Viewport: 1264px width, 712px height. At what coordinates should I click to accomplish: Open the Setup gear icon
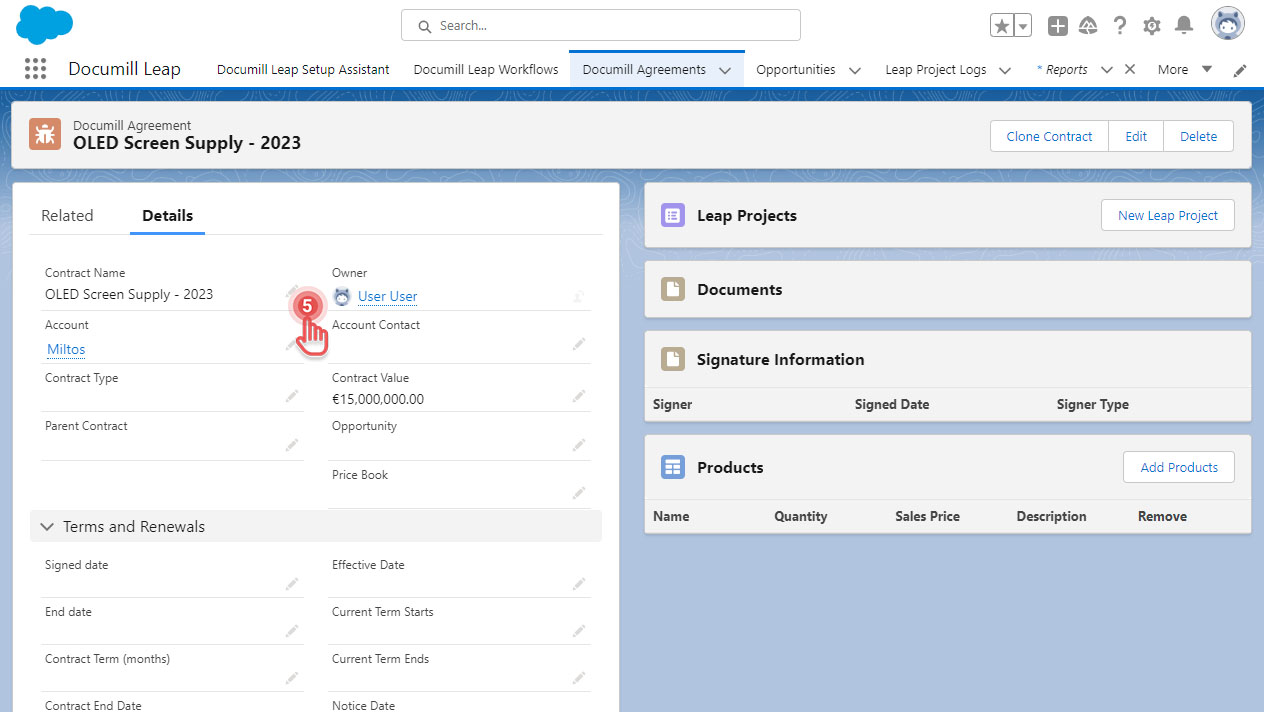click(1152, 26)
